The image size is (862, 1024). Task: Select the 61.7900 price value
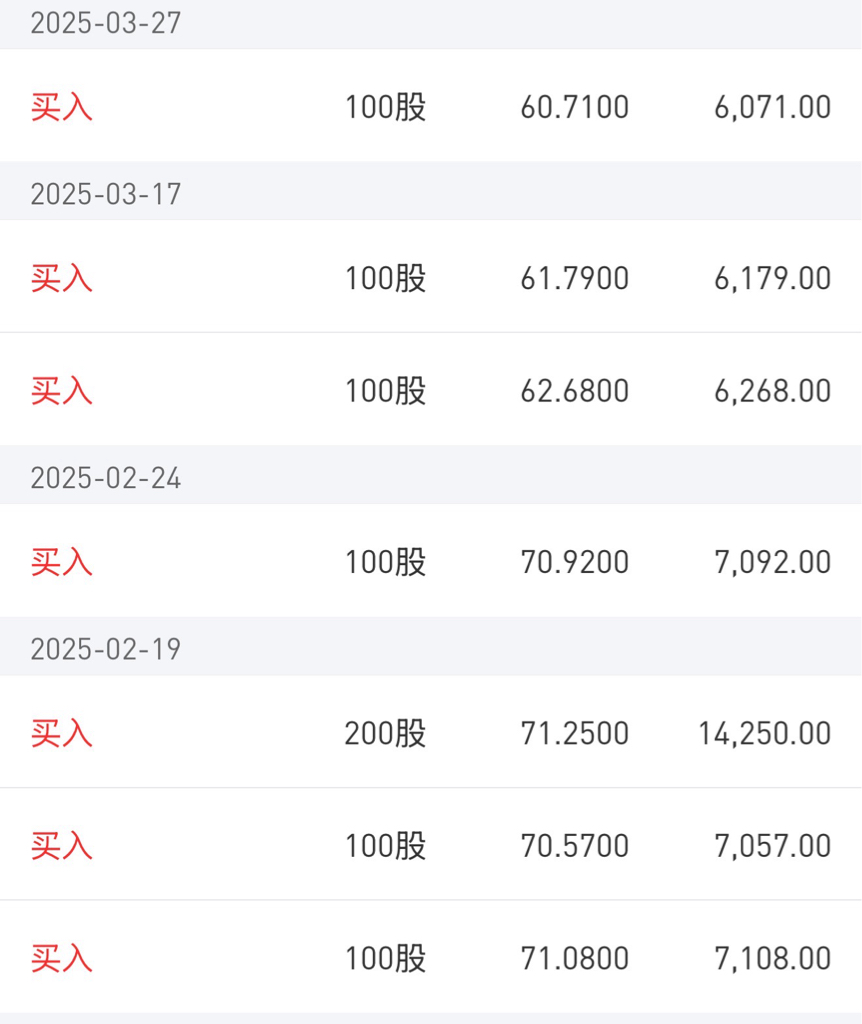tap(574, 278)
